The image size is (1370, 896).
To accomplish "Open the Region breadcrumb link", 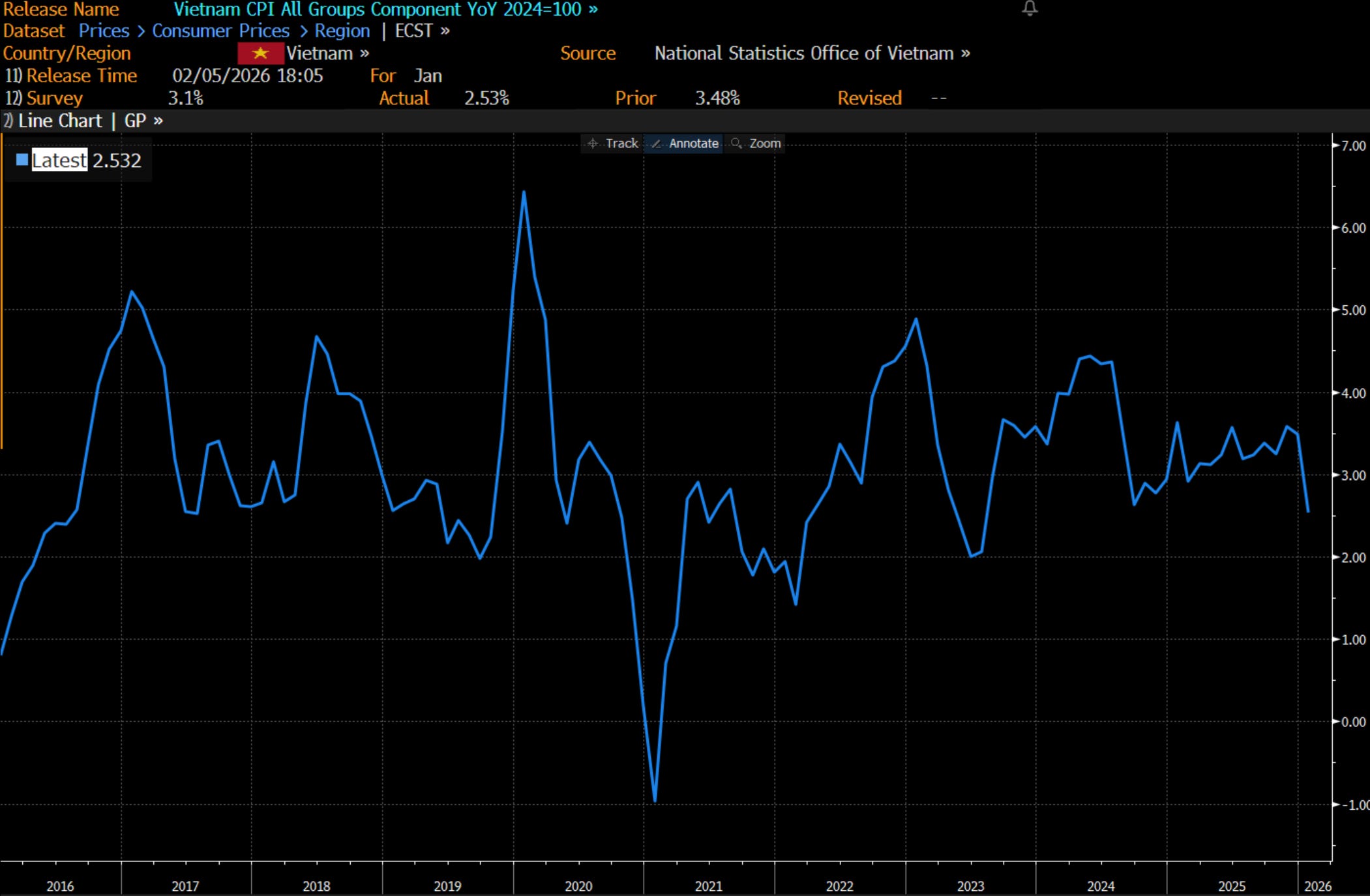I will pos(342,31).
